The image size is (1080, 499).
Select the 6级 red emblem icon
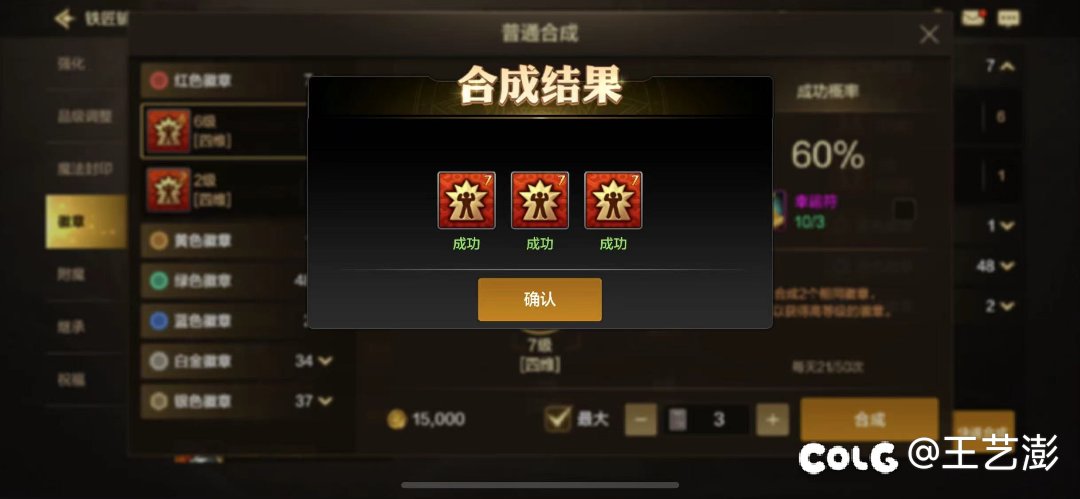pos(169,131)
